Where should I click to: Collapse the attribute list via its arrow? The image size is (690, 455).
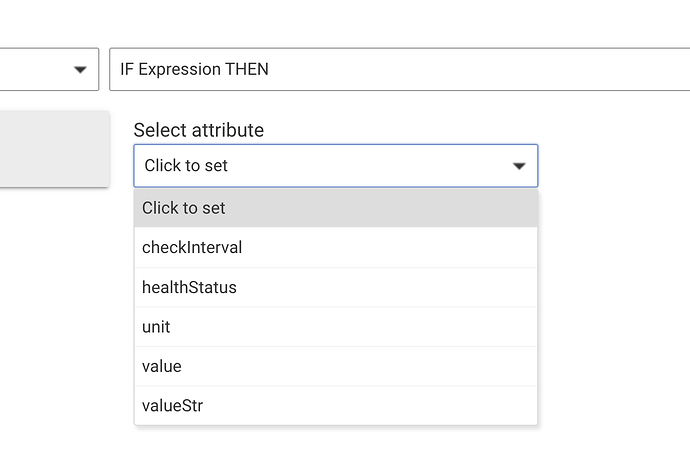(x=519, y=166)
